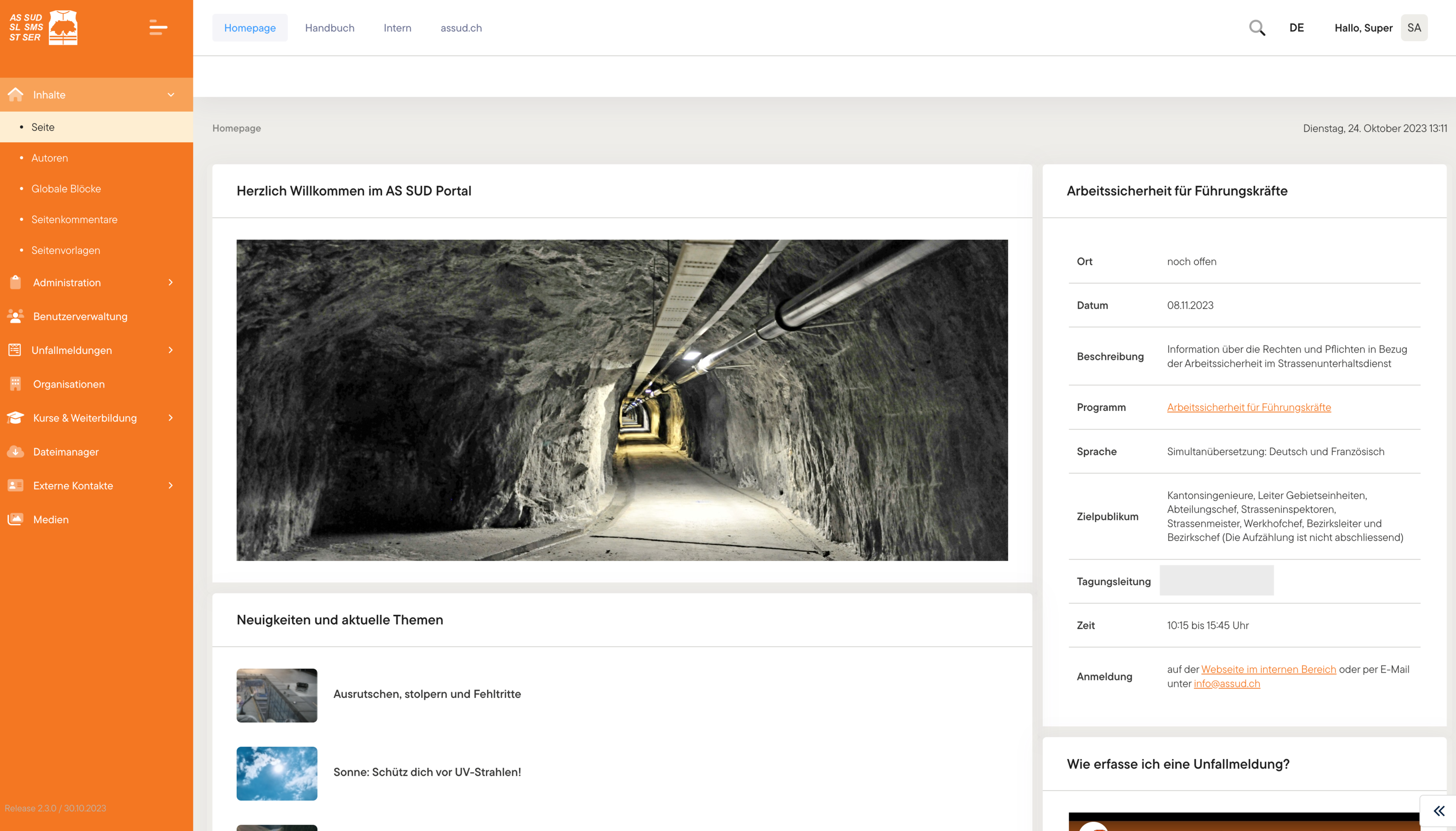Click the SA user avatar
The height and width of the screenshot is (831, 1456).
(1414, 28)
